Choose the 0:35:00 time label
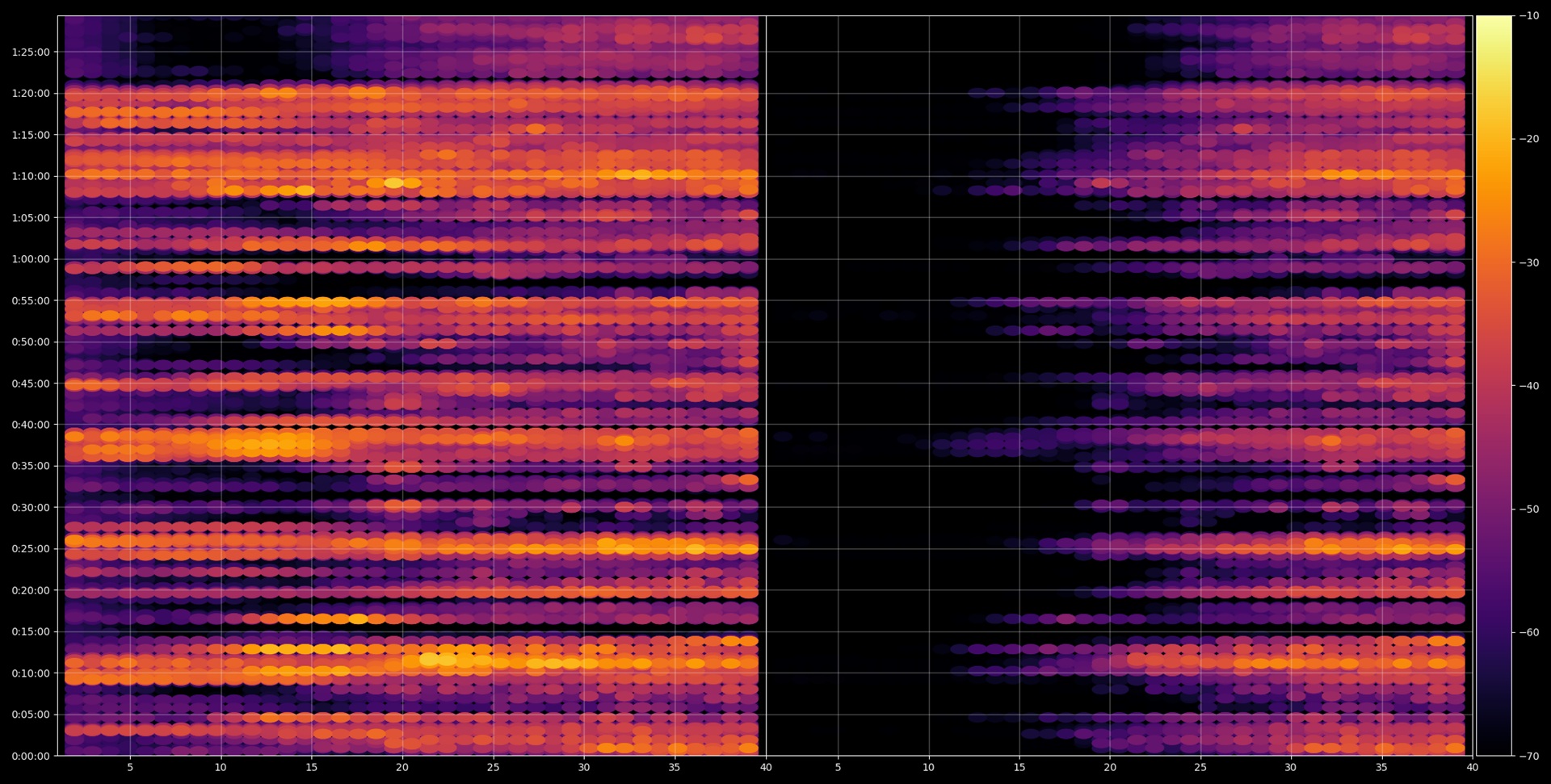Screen dimensions: 1551x784 coord(31,466)
